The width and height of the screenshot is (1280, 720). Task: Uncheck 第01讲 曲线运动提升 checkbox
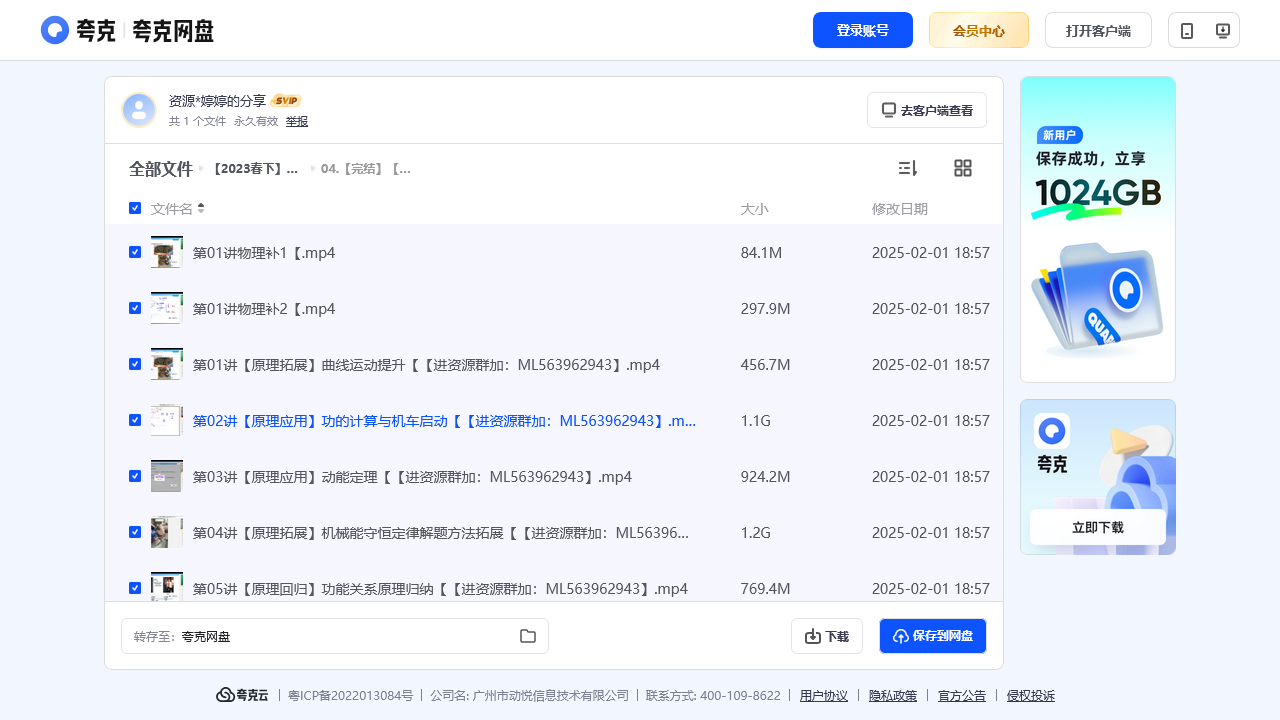pyautogui.click(x=135, y=364)
